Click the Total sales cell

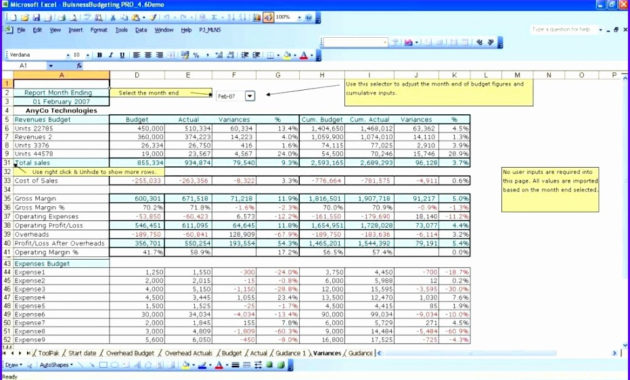pos(61,163)
